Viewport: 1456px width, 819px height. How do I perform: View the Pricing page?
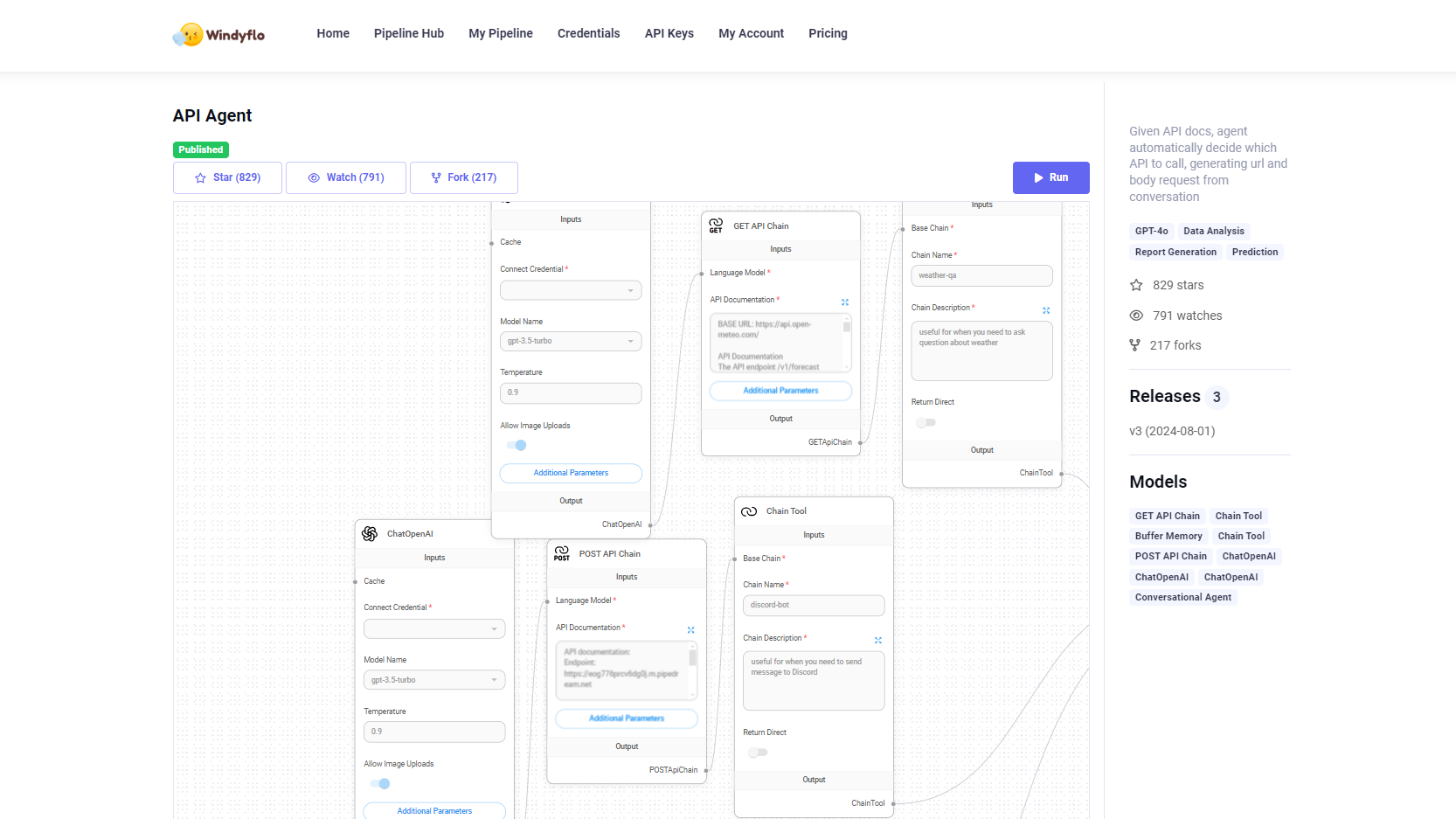pos(829,33)
